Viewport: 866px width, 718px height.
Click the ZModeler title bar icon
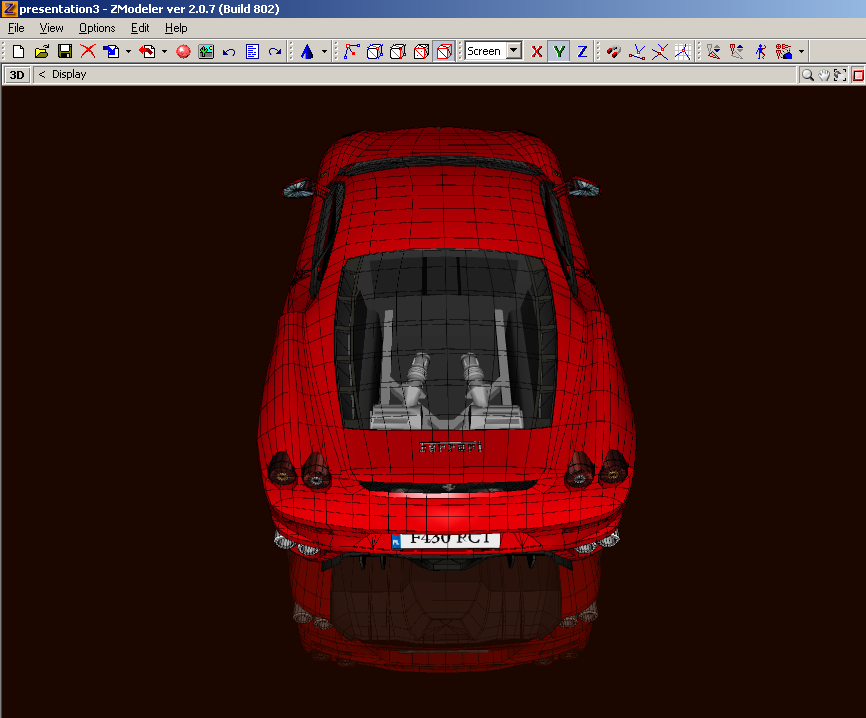tap(10, 9)
